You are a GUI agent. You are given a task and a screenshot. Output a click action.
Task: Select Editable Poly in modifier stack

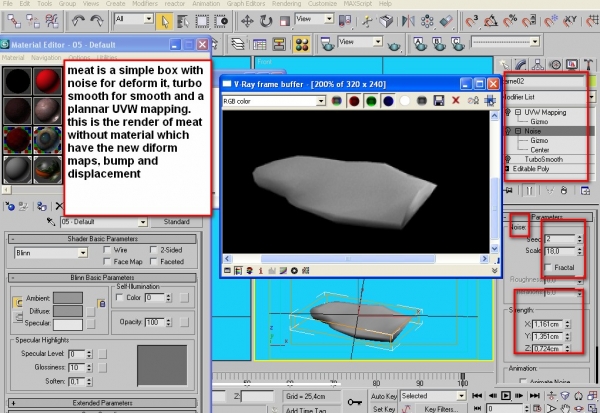coord(531,169)
